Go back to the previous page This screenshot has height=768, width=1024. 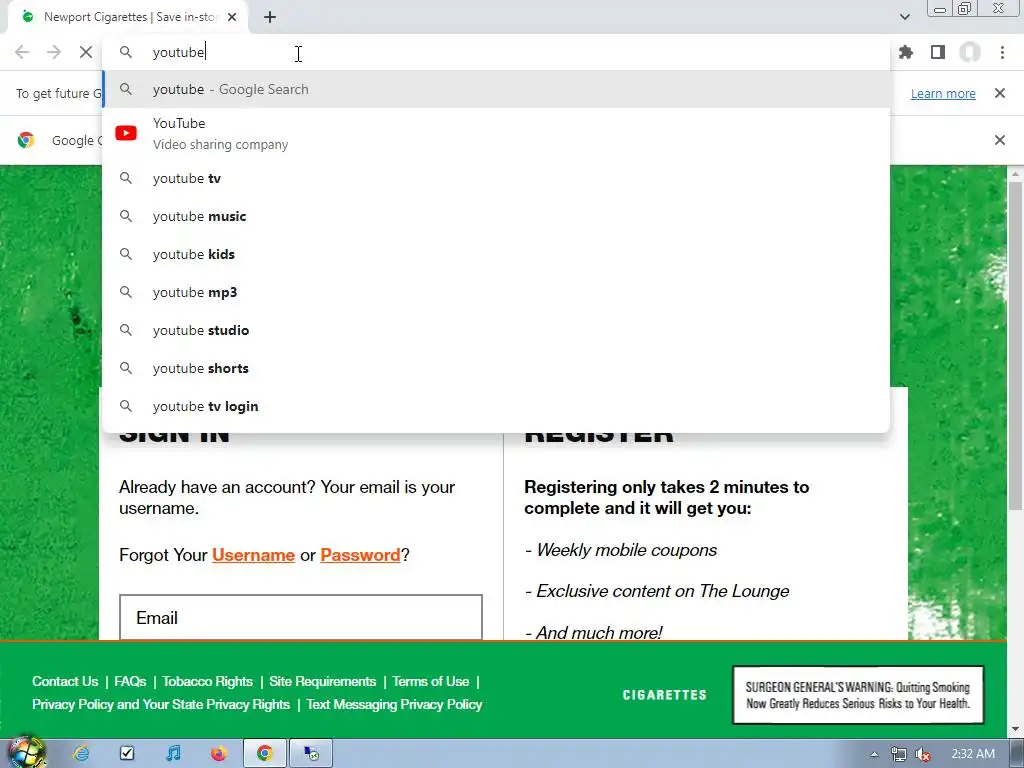[x=22, y=52]
